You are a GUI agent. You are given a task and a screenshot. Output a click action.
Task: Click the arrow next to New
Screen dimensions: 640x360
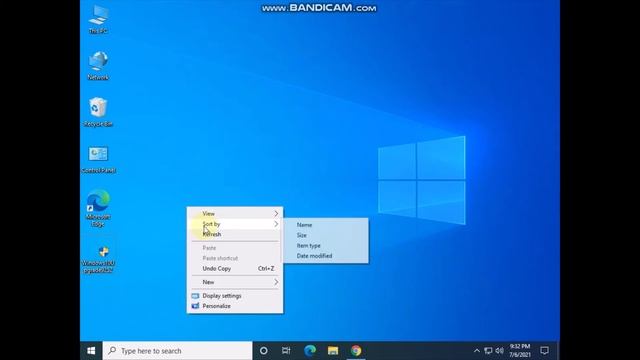pyautogui.click(x=276, y=282)
